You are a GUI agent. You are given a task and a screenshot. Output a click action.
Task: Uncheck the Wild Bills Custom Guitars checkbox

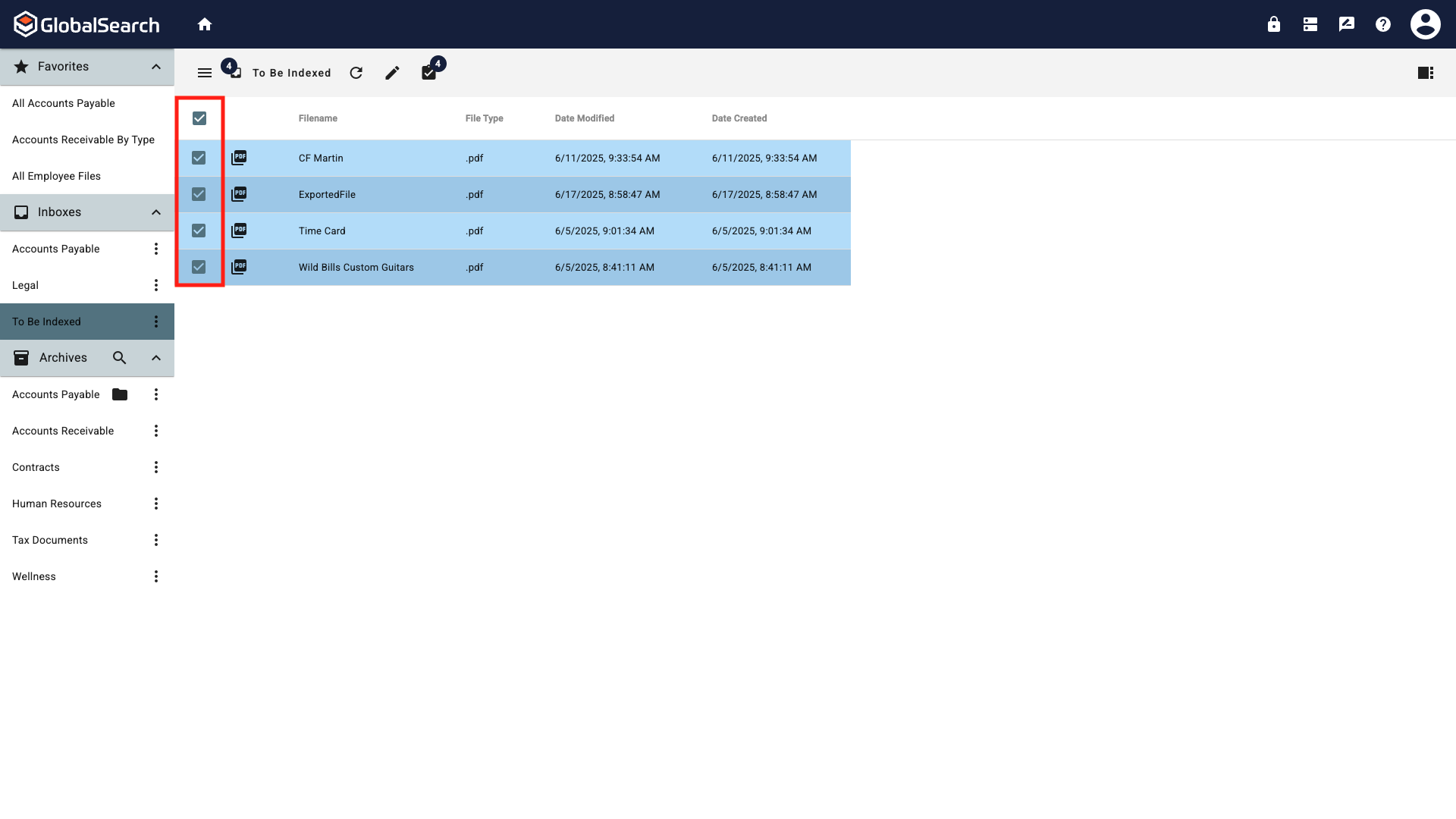pos(199,267)
